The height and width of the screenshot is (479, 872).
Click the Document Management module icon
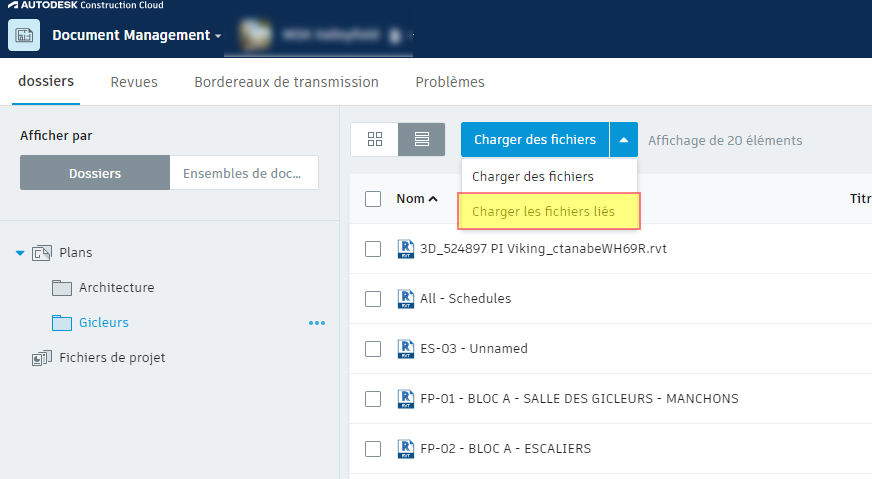pyautogui.click(x=24, y=35)
